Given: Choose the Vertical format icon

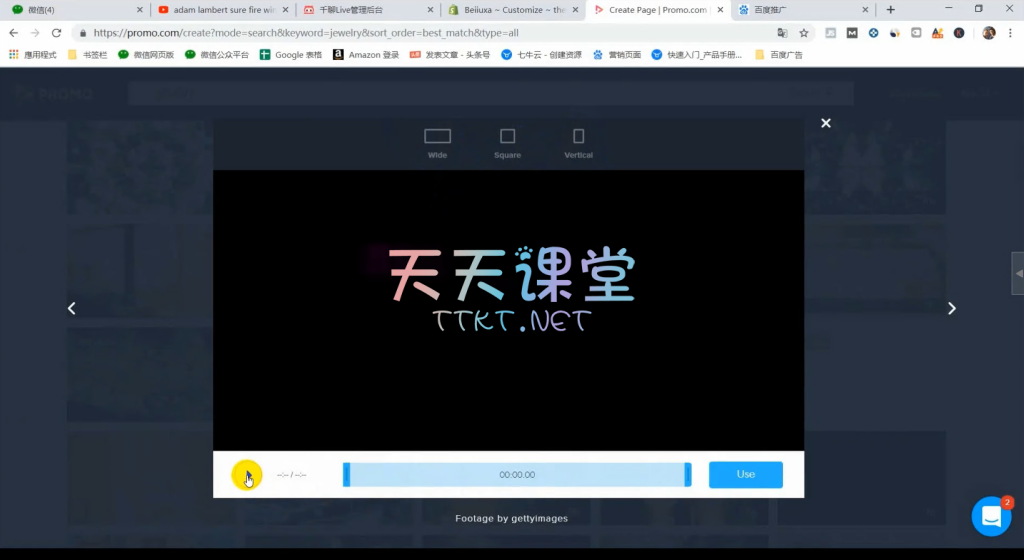Looking at the screenshot, I should pos(578,136).
